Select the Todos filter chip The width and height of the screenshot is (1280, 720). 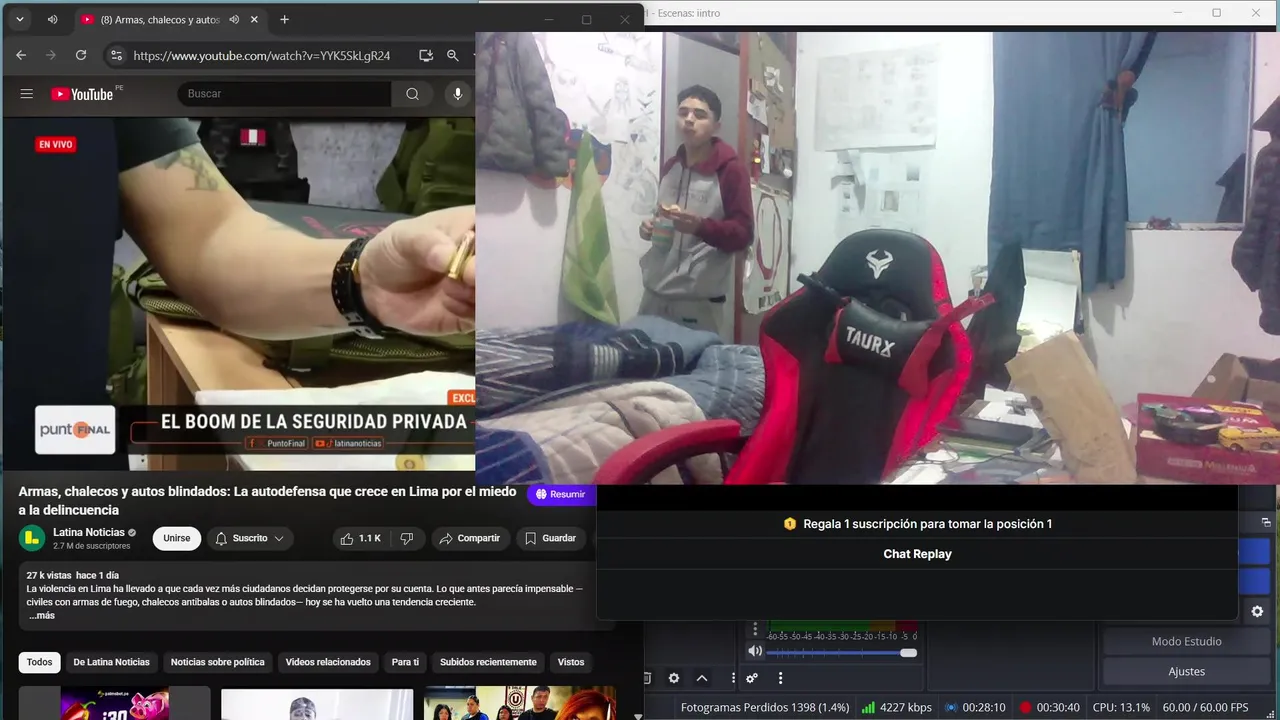[40, 662]
